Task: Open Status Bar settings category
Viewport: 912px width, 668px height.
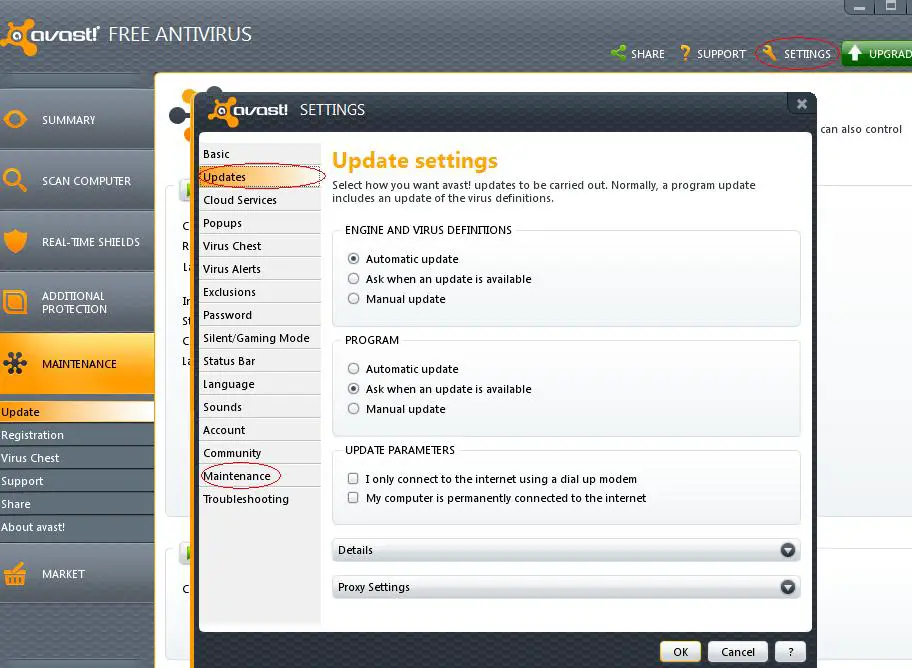Action: tap(259, 361)
